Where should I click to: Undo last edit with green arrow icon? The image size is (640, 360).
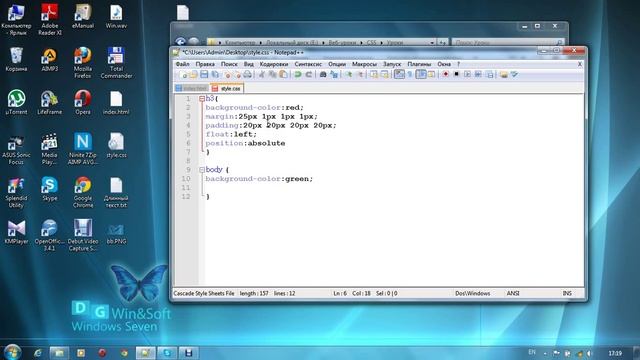[298, 74]
